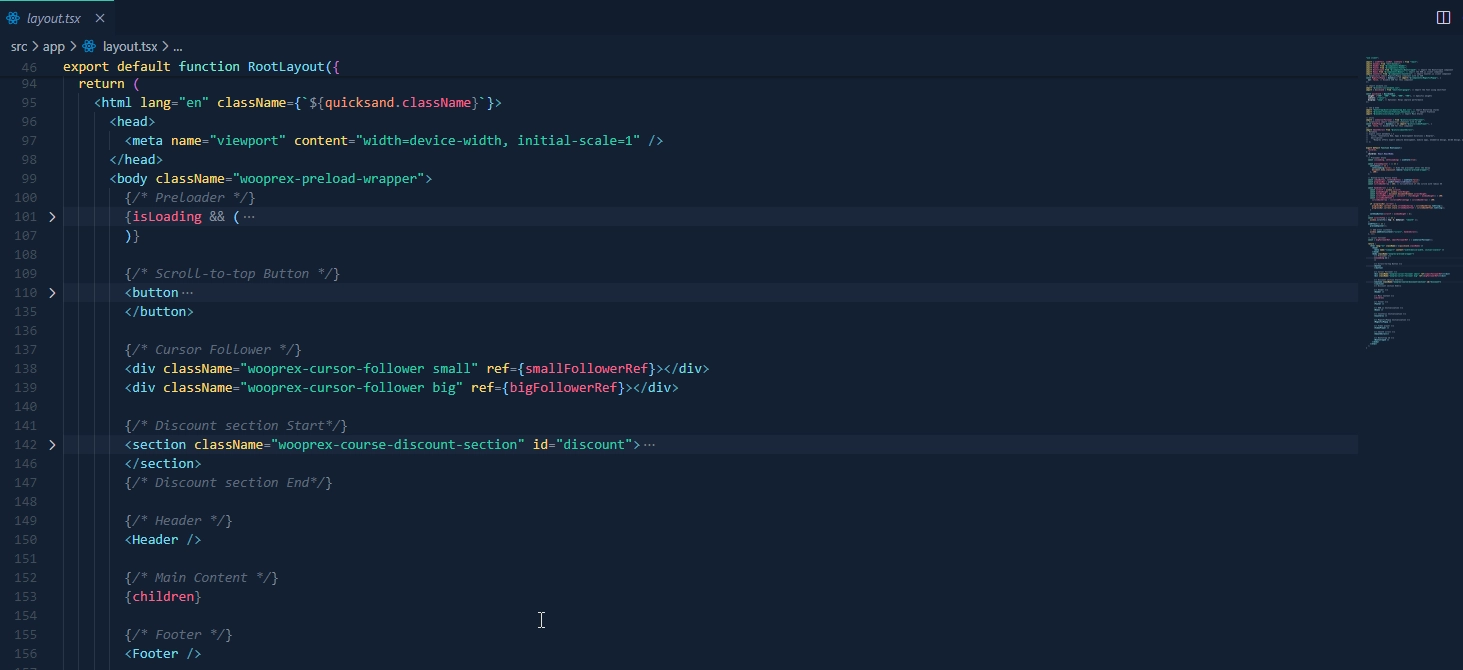
Task: Expand the collapsed isLoading block at line 101
Action: pyautogui.click(x=52, y=216)
